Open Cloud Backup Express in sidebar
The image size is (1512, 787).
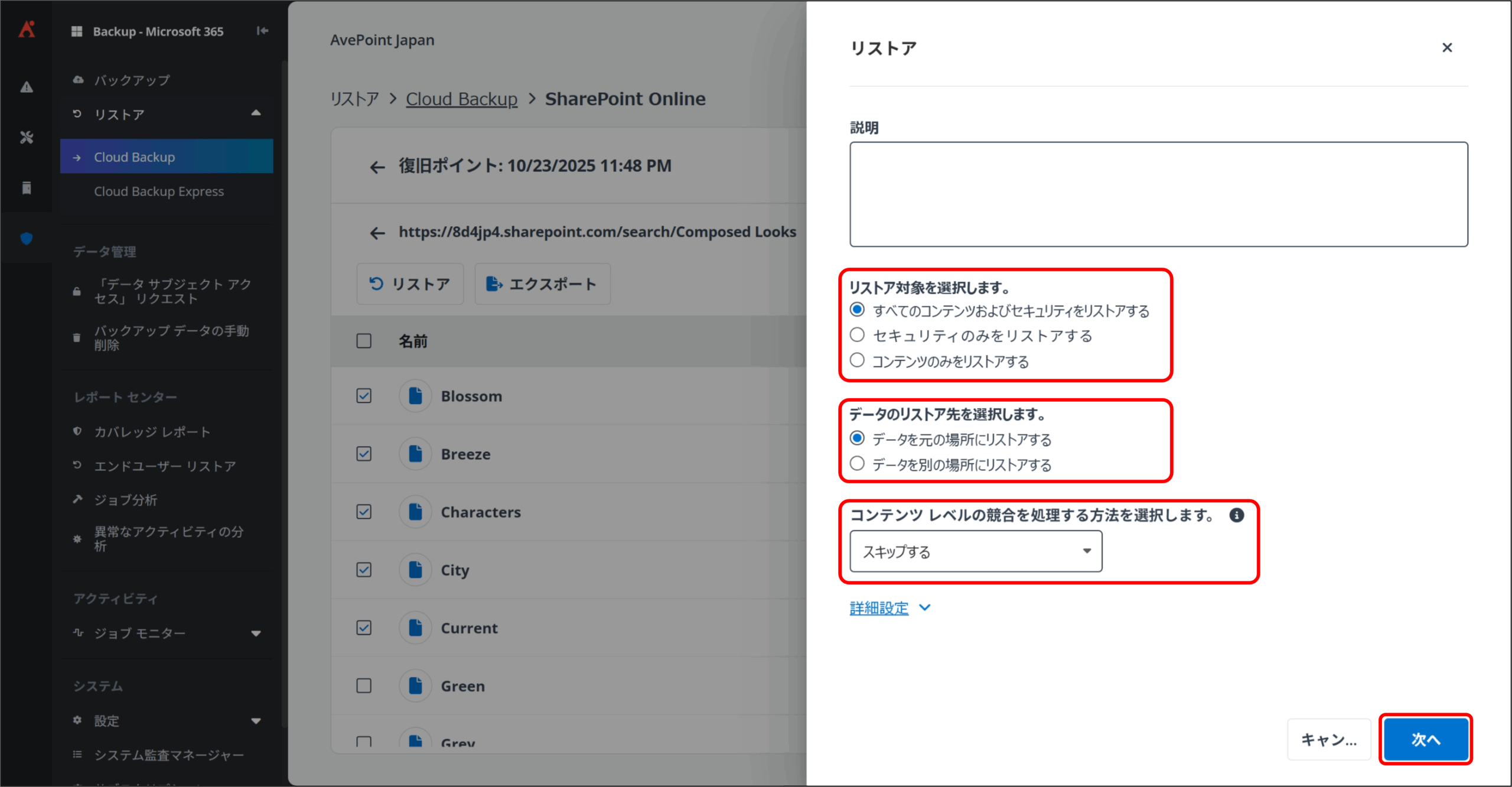(159, 191)
